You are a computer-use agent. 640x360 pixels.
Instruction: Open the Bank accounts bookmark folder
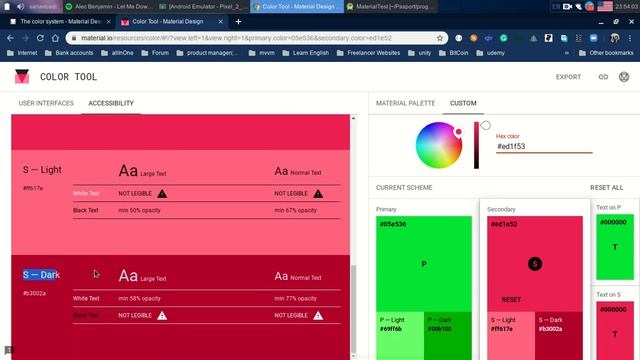(69, 53)
